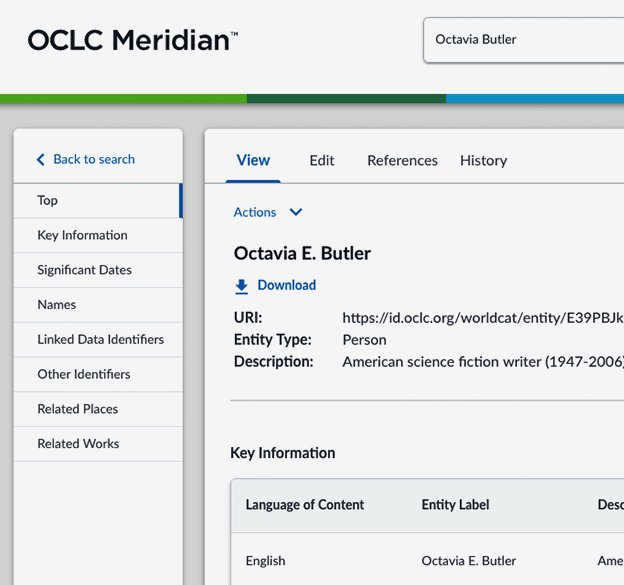The image size is (624, 585).
Task: Click the OCLC Meridian logo
Action: (132, 40)
